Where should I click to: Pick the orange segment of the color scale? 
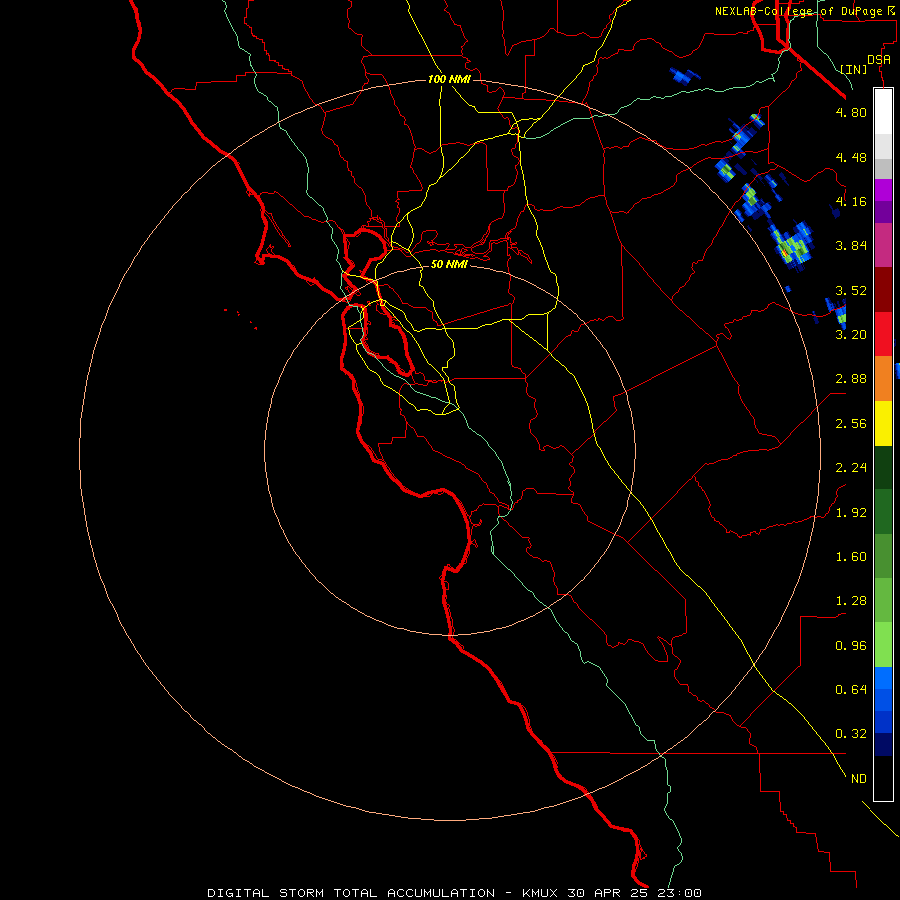point(883,379)
